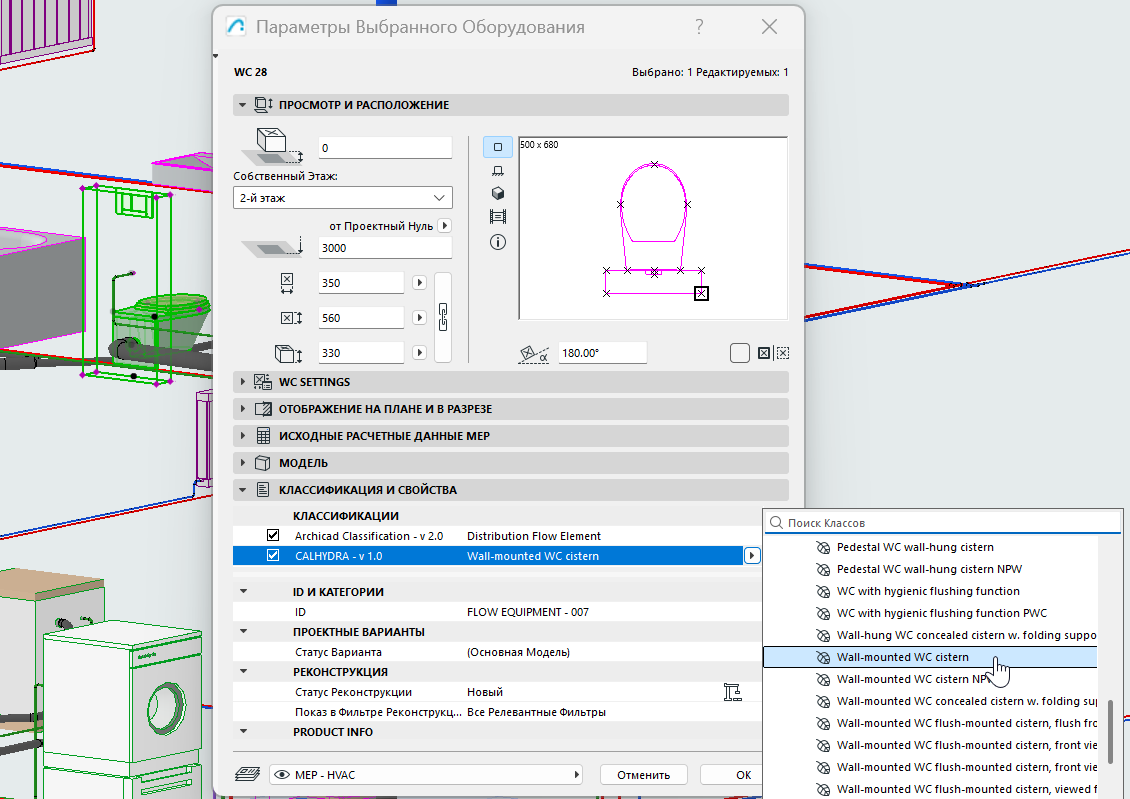This screenshot has height=799, width=1130.
Task: Collapse the ПРОЕКТНЫЕ ВАРИАНТЫ group
Action: click(244, 632)
